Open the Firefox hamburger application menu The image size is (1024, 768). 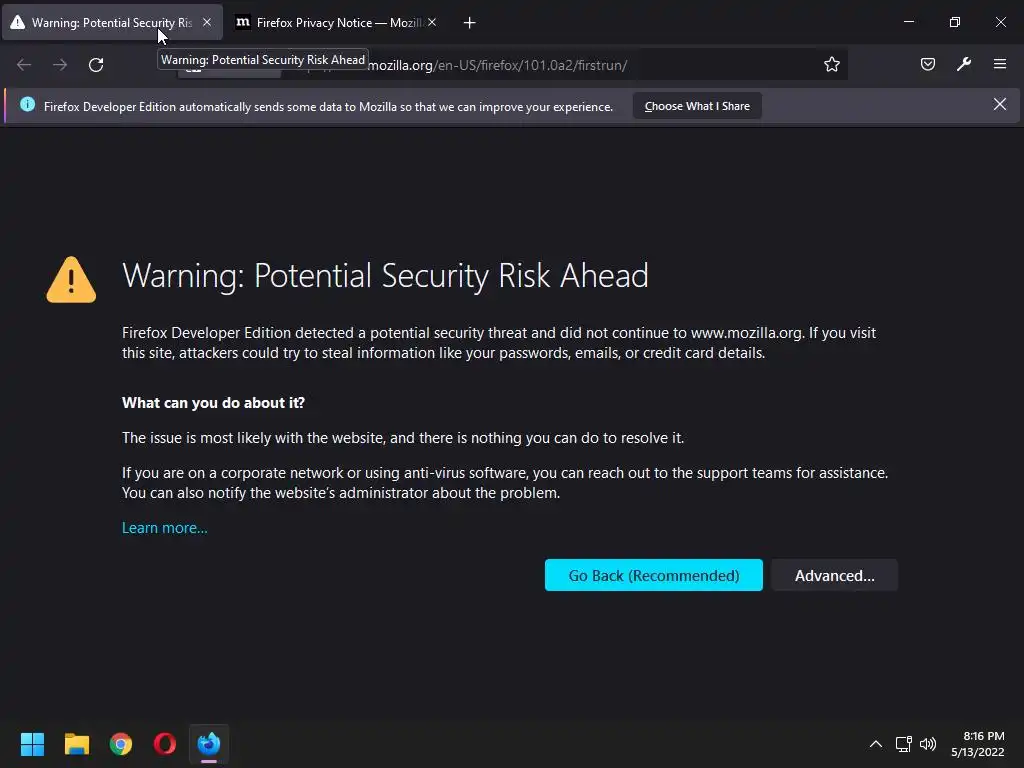tap(1000, 64)
